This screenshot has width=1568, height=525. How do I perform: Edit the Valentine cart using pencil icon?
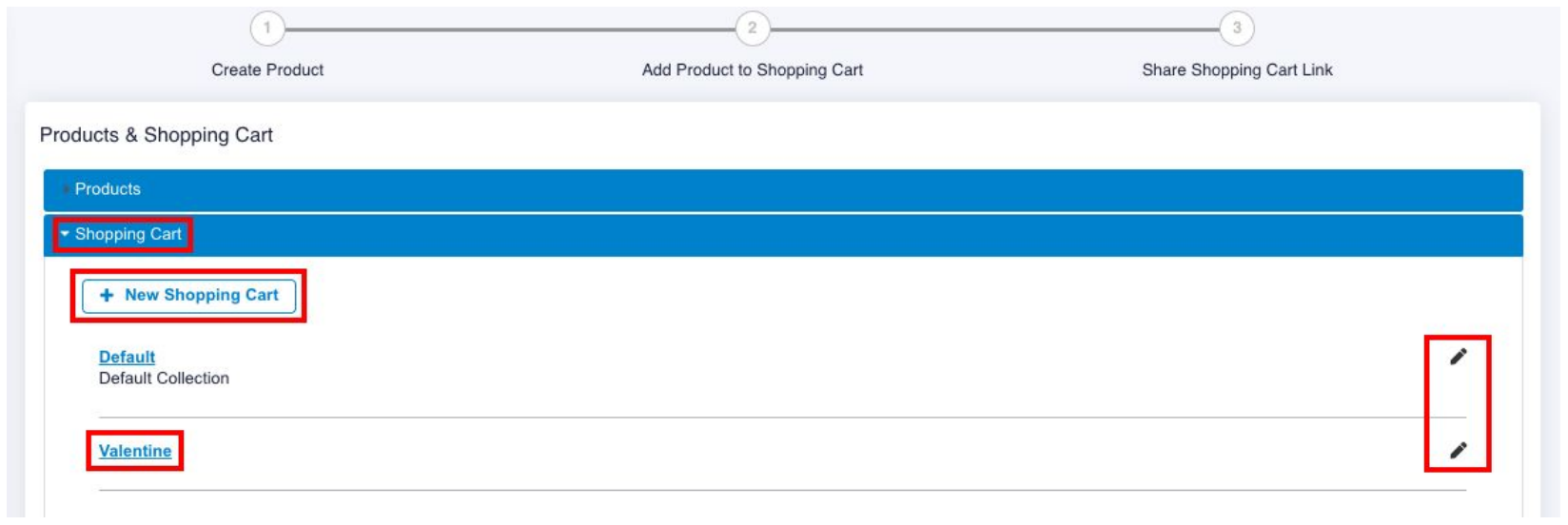pyautogui.click(x=1458, y=450)
